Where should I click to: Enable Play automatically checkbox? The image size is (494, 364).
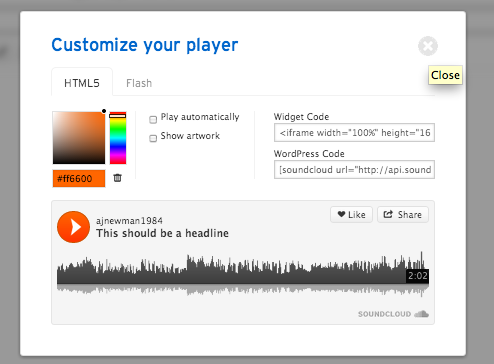click(x=153, y=119)
